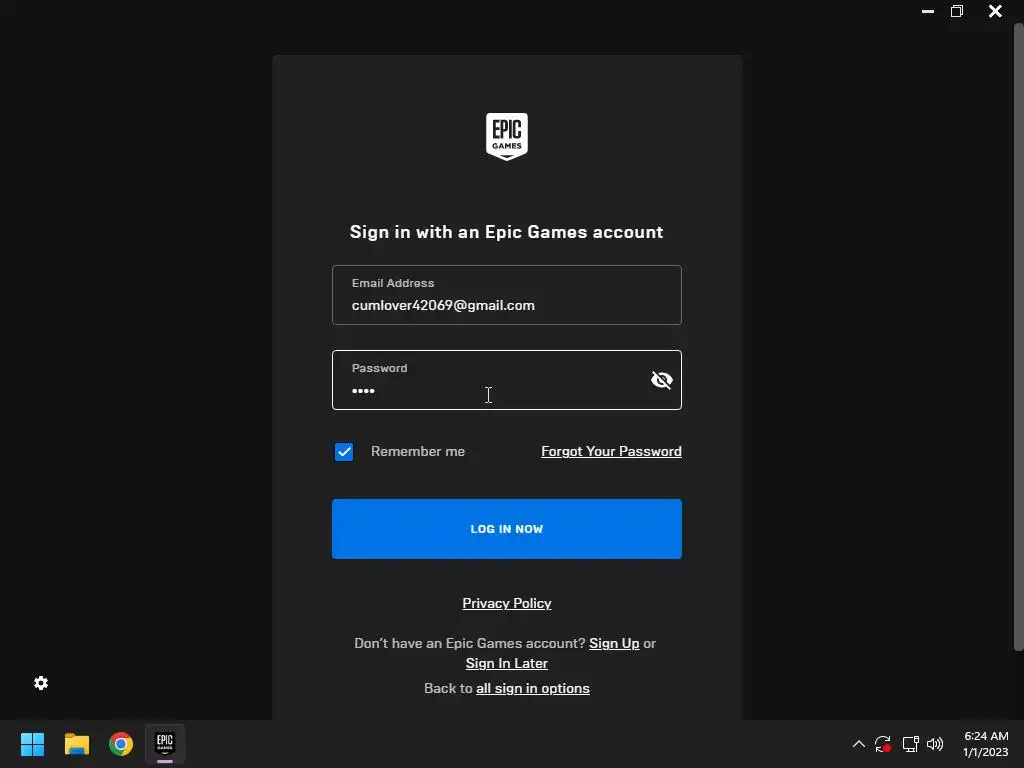Show hidden system tray icons
This screenshot has height=768, width=1024.
[859, 744]
